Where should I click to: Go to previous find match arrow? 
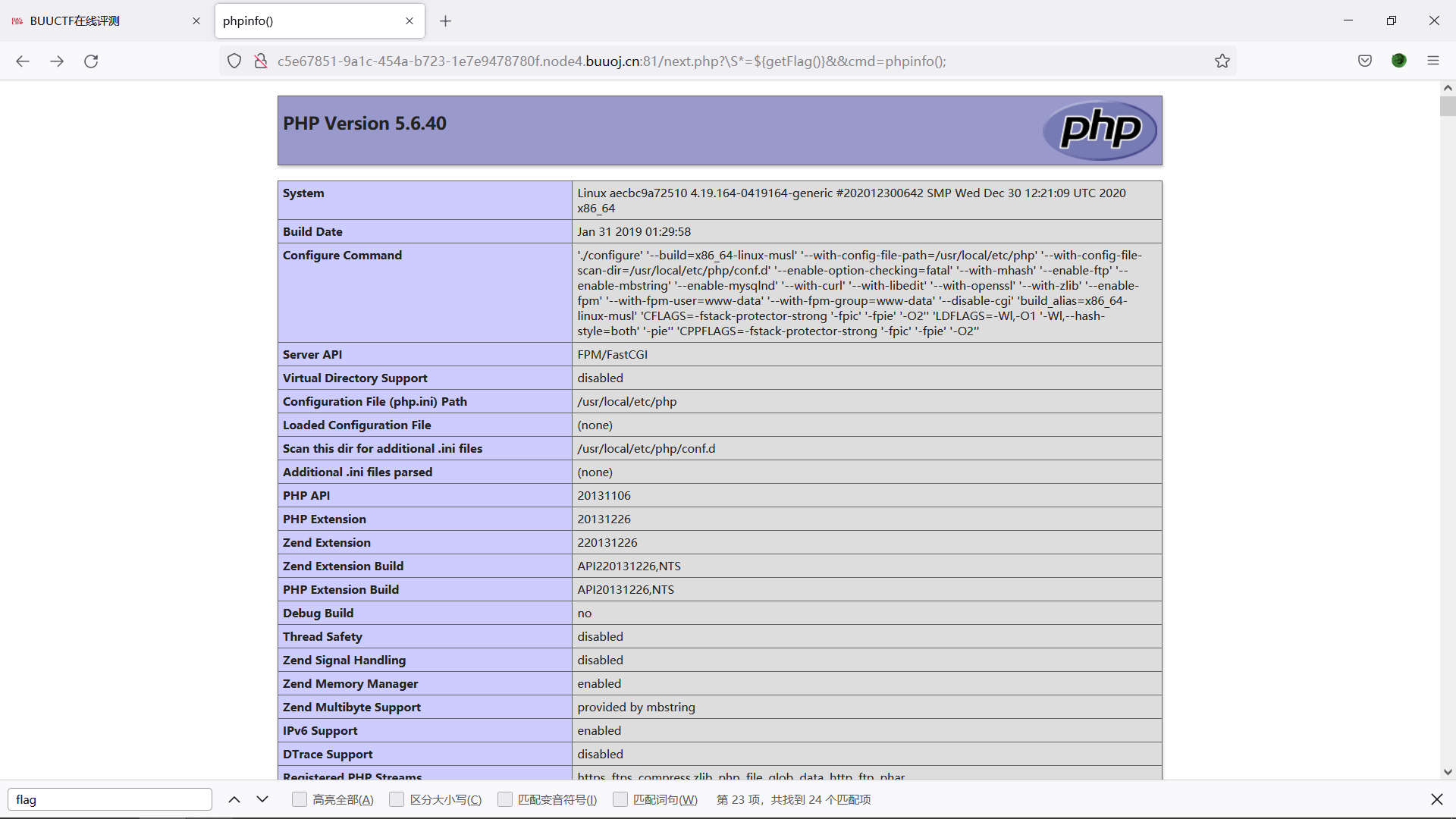point(234,799)
